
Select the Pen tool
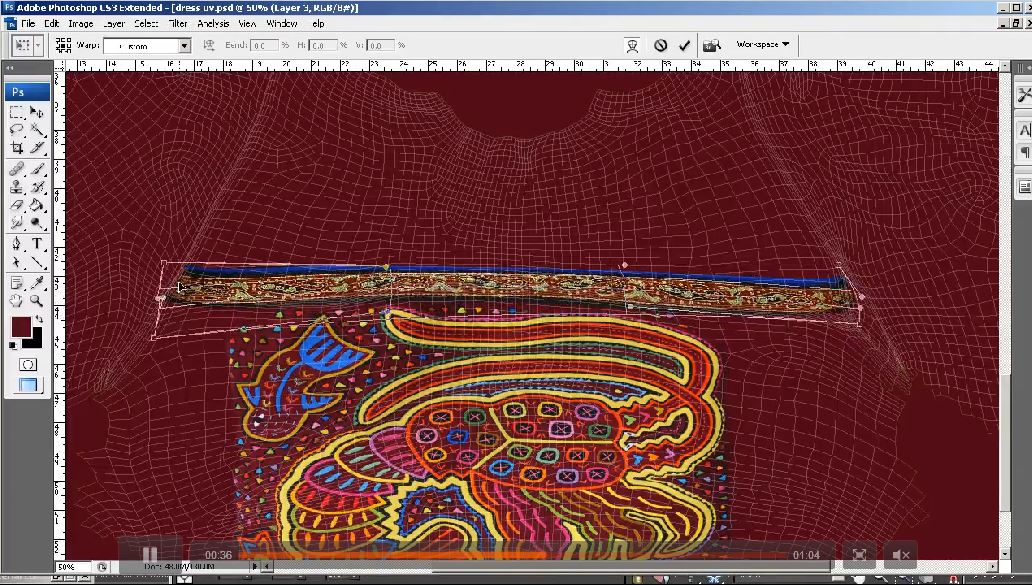coord(17,244)
